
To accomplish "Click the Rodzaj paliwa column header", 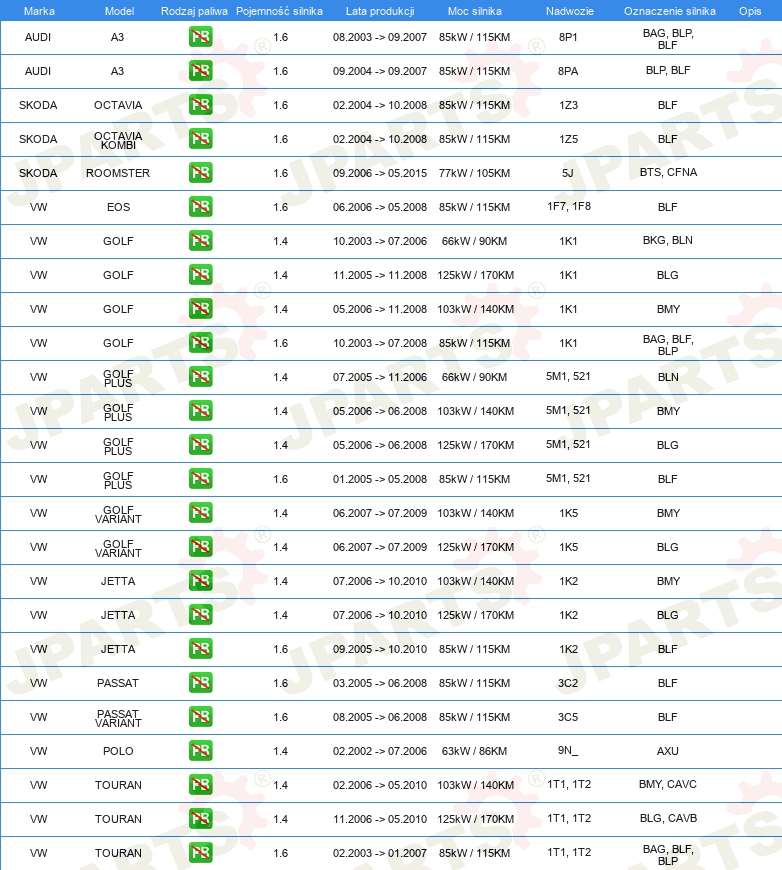I will (194, 11).
